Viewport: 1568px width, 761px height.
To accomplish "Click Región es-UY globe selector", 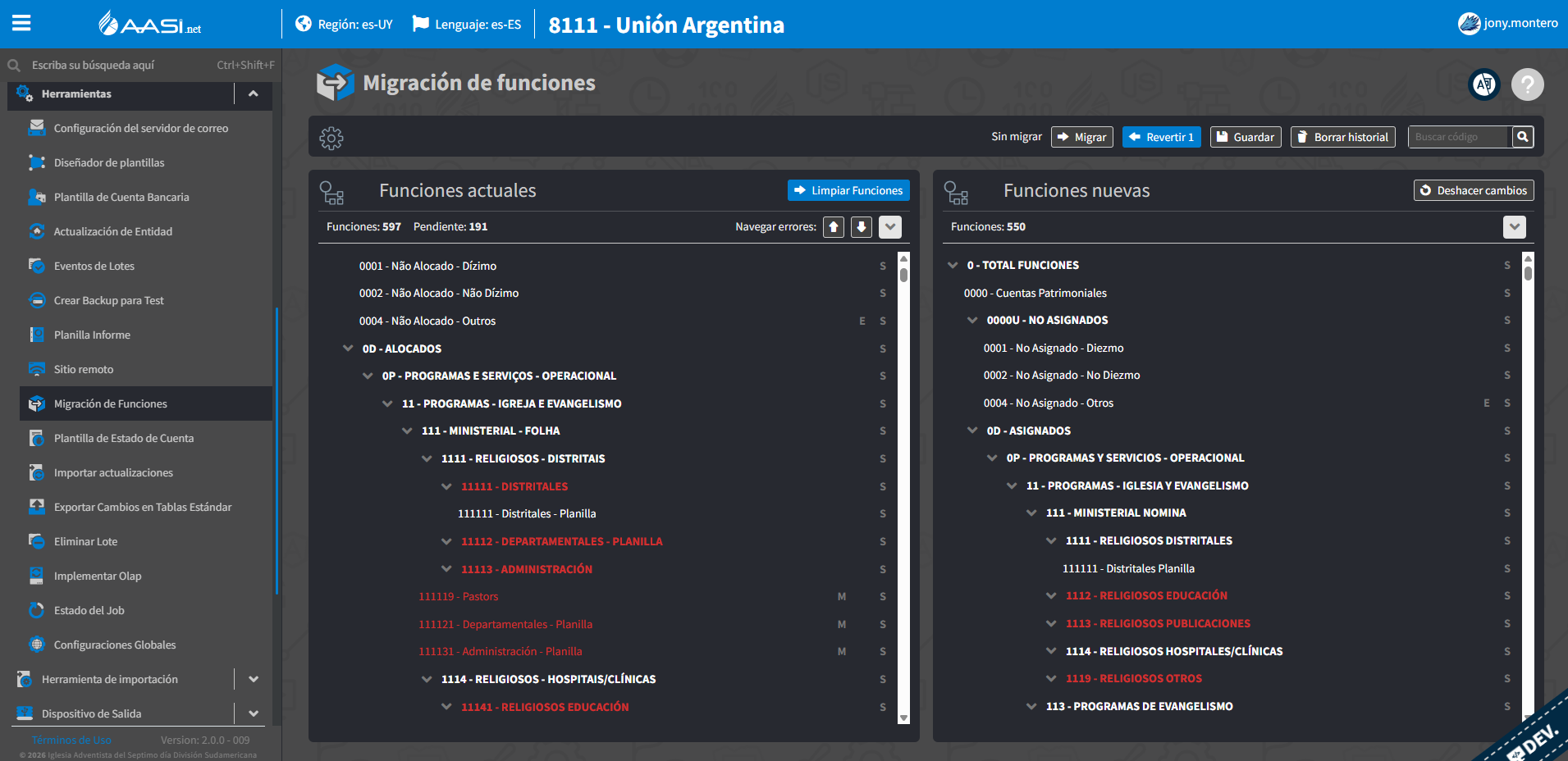I will click(x=344, y=24).
